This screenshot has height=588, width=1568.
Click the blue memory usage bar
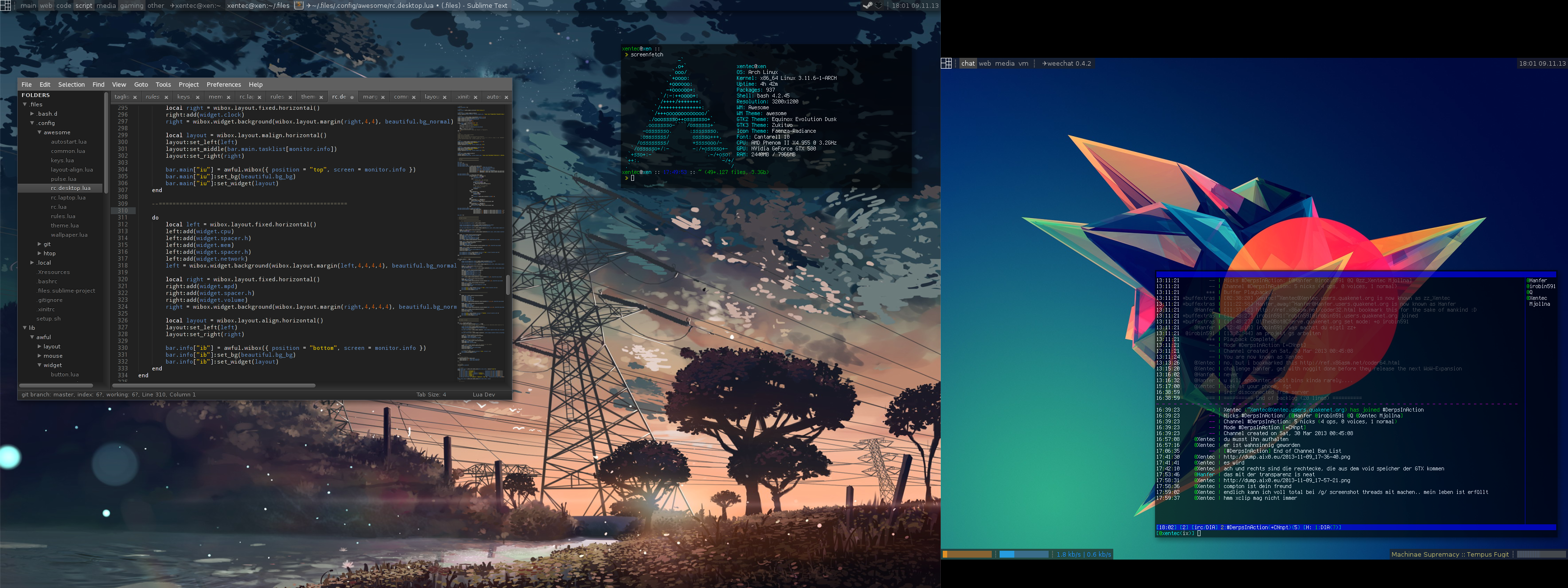point(1024,555)
